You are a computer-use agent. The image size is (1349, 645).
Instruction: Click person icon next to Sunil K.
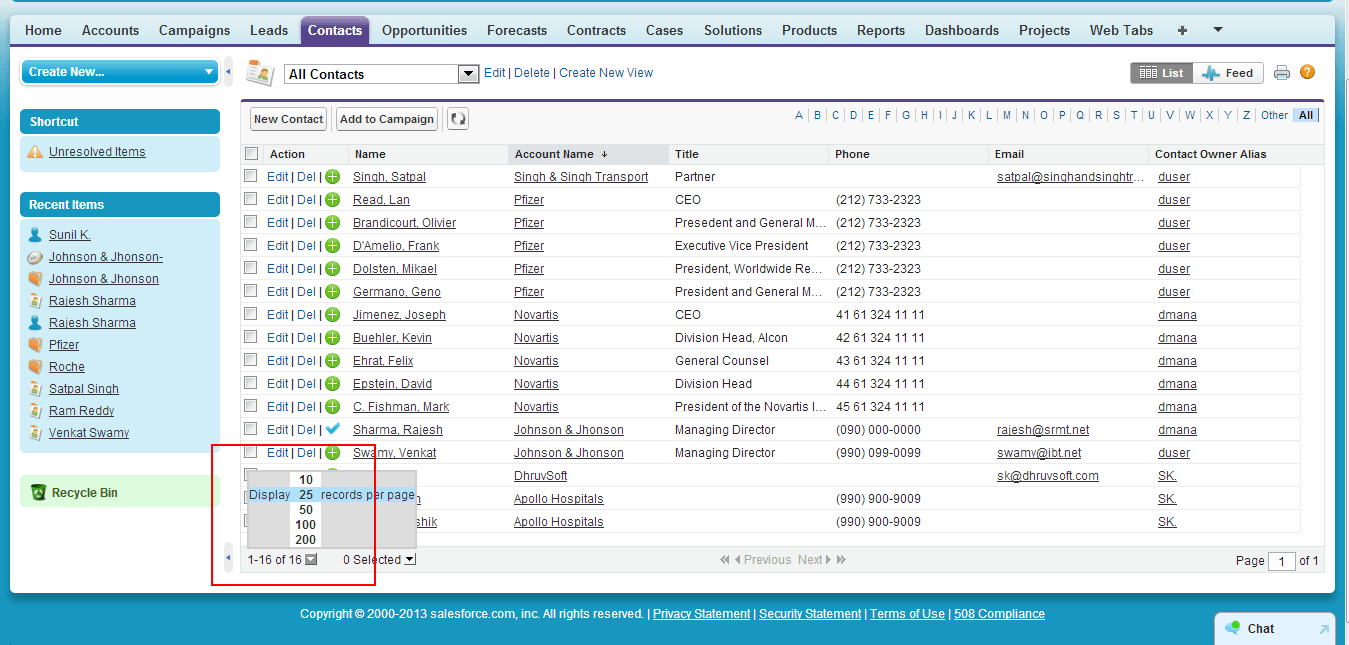click(36, 235)
